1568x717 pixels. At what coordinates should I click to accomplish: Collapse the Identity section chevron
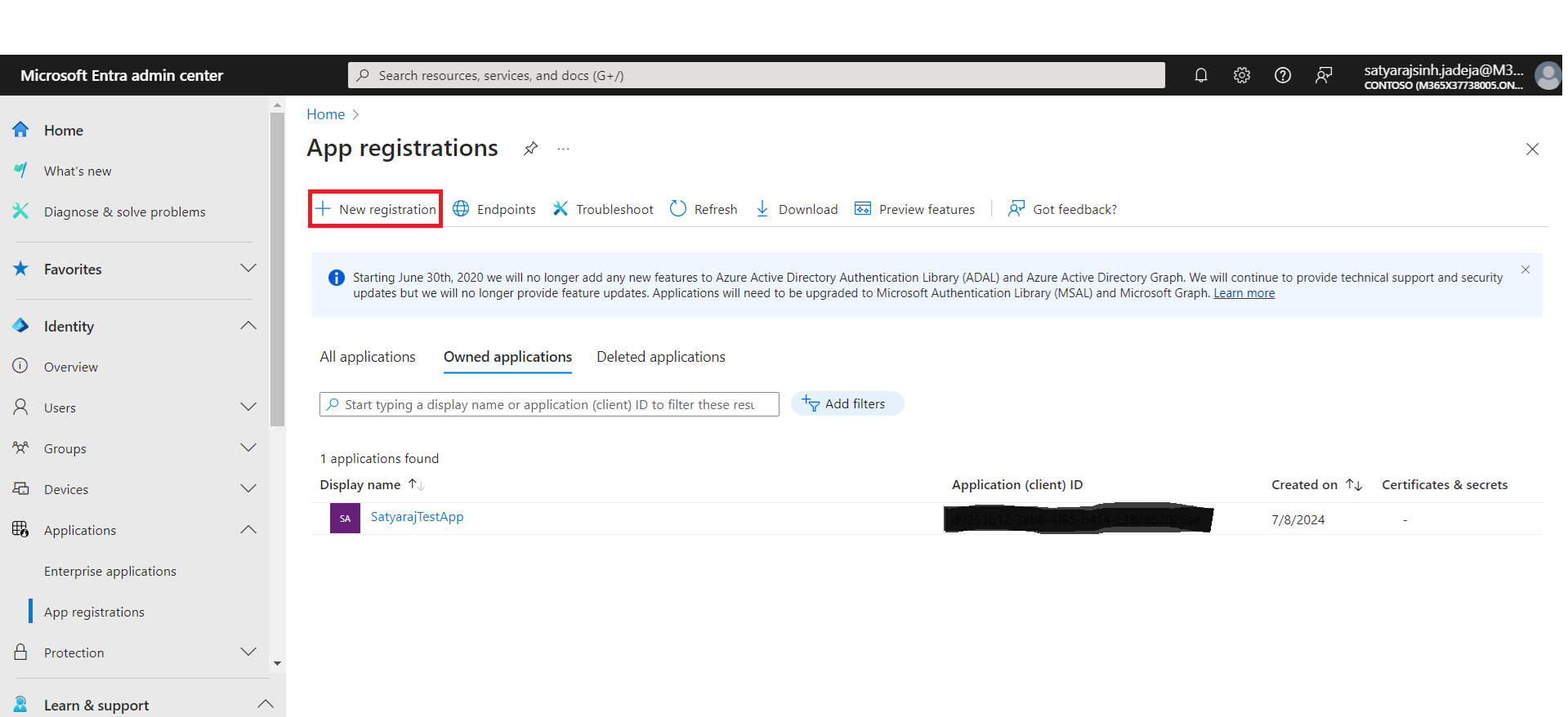click(248, 326)
